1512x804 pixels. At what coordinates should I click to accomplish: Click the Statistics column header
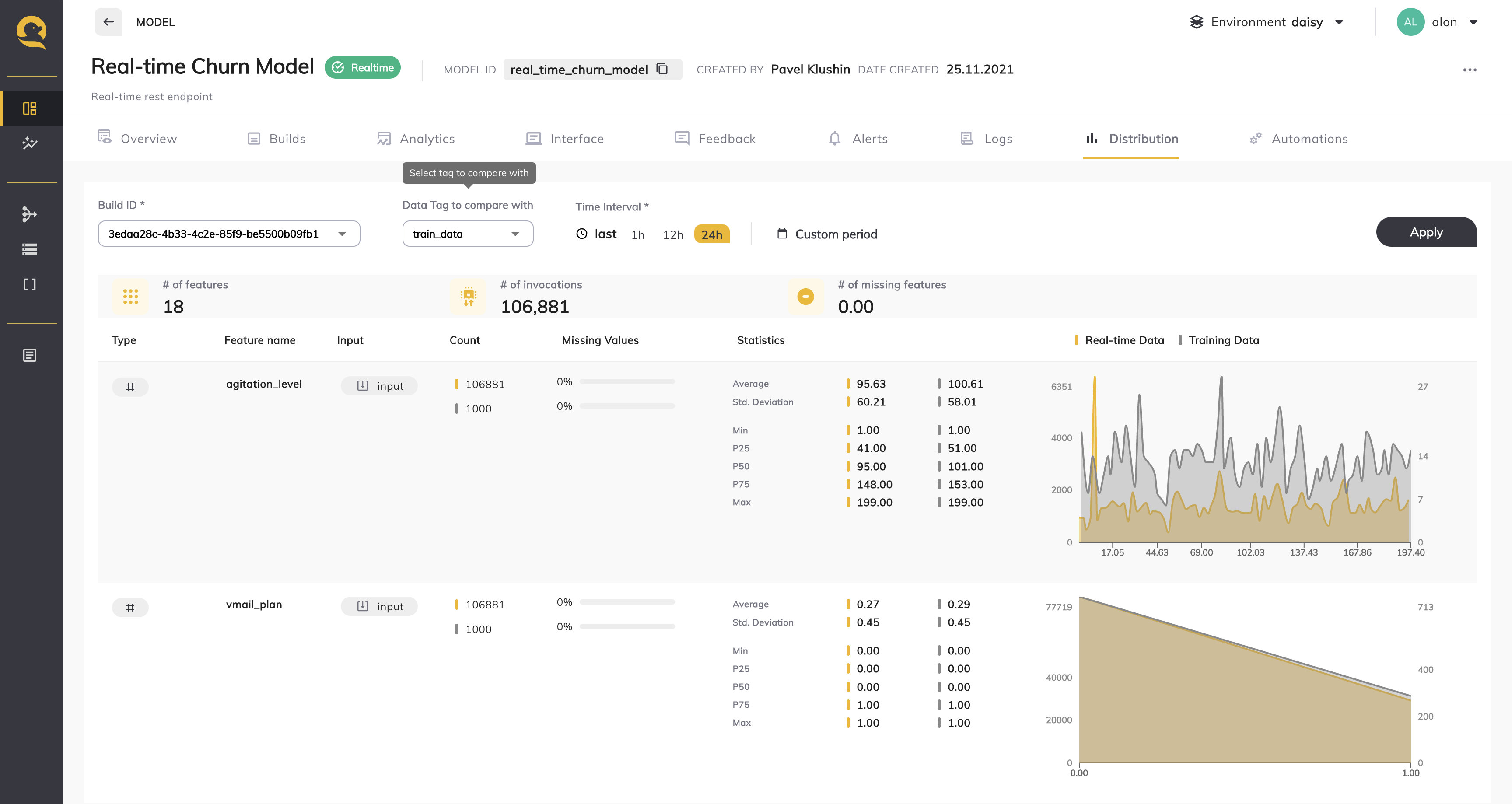pyautogui.click(x=760, y=340)
